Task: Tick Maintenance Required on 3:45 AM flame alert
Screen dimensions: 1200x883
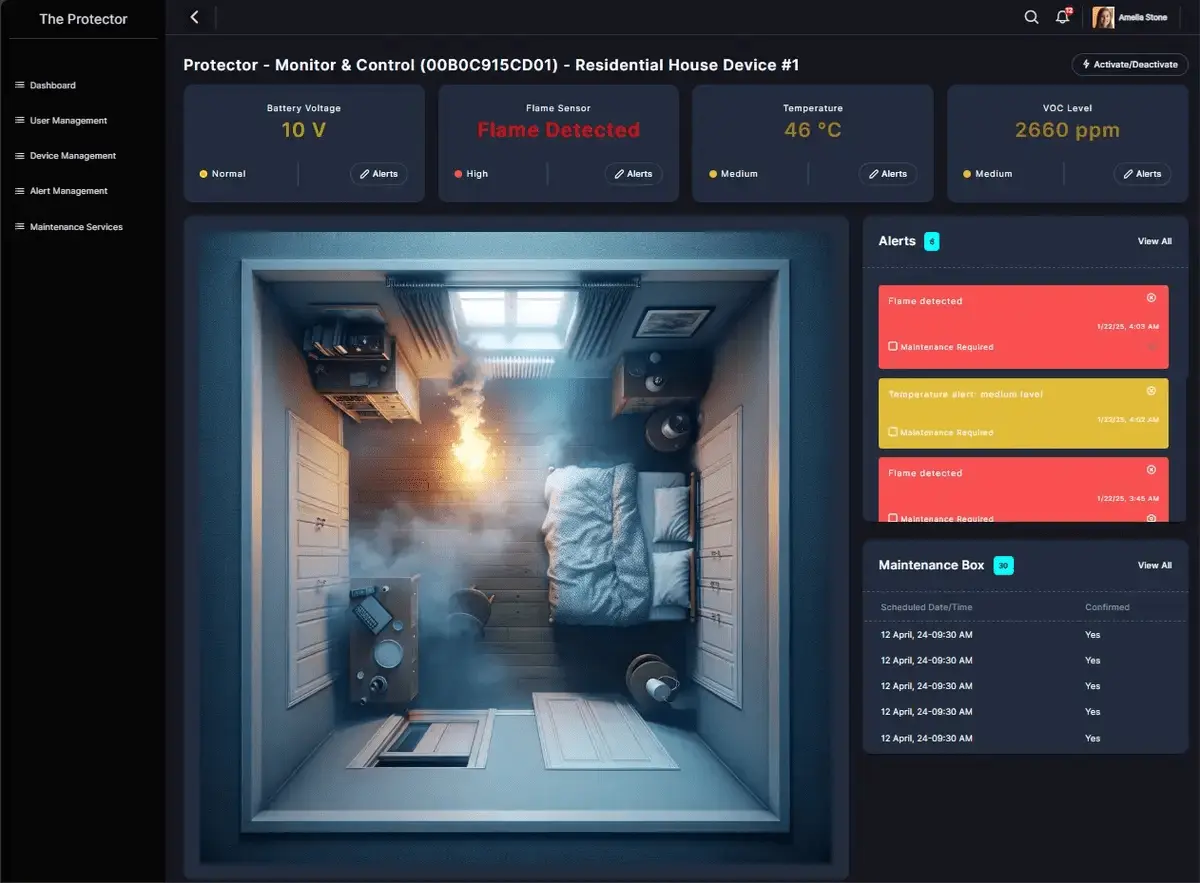Action: (893, 519)
